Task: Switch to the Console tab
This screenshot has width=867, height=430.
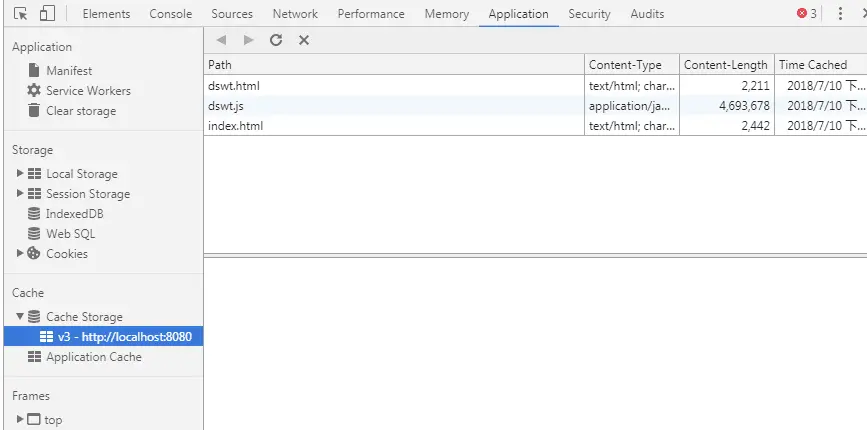Action: pos(170,14)
